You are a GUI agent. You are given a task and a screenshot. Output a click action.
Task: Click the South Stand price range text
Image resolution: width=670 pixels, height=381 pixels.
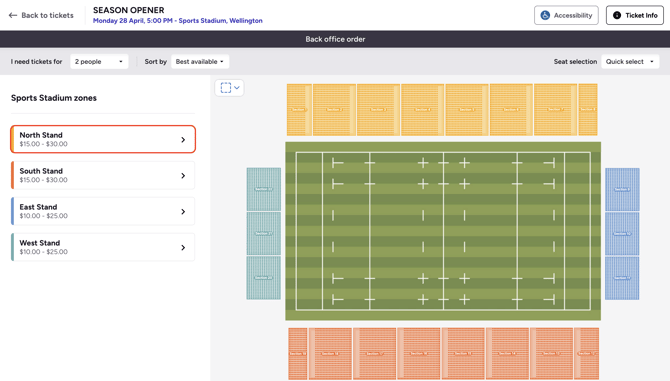44,180
